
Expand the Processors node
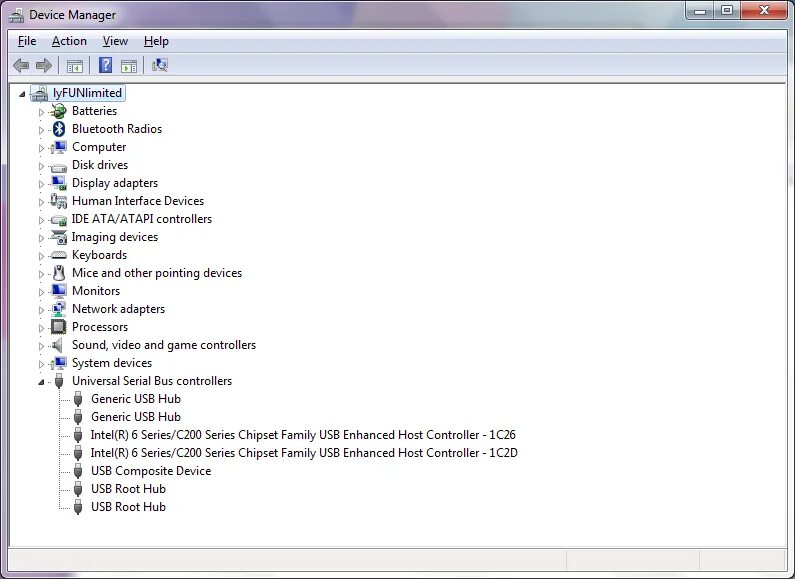pos(42,328)
